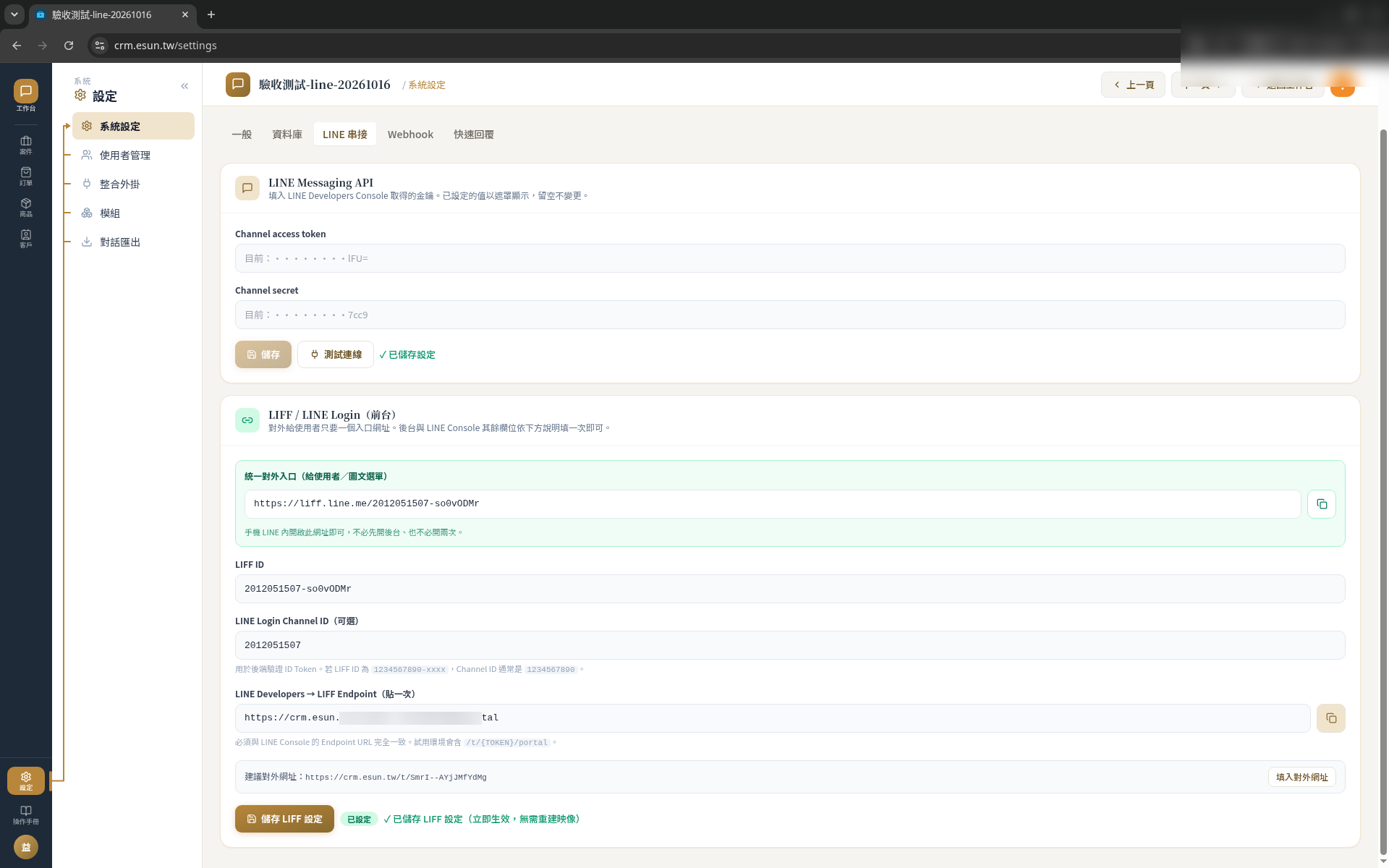1389x868 pixels.
Task: Select 系統設定 in the settings menu
Action: (133, 126)
